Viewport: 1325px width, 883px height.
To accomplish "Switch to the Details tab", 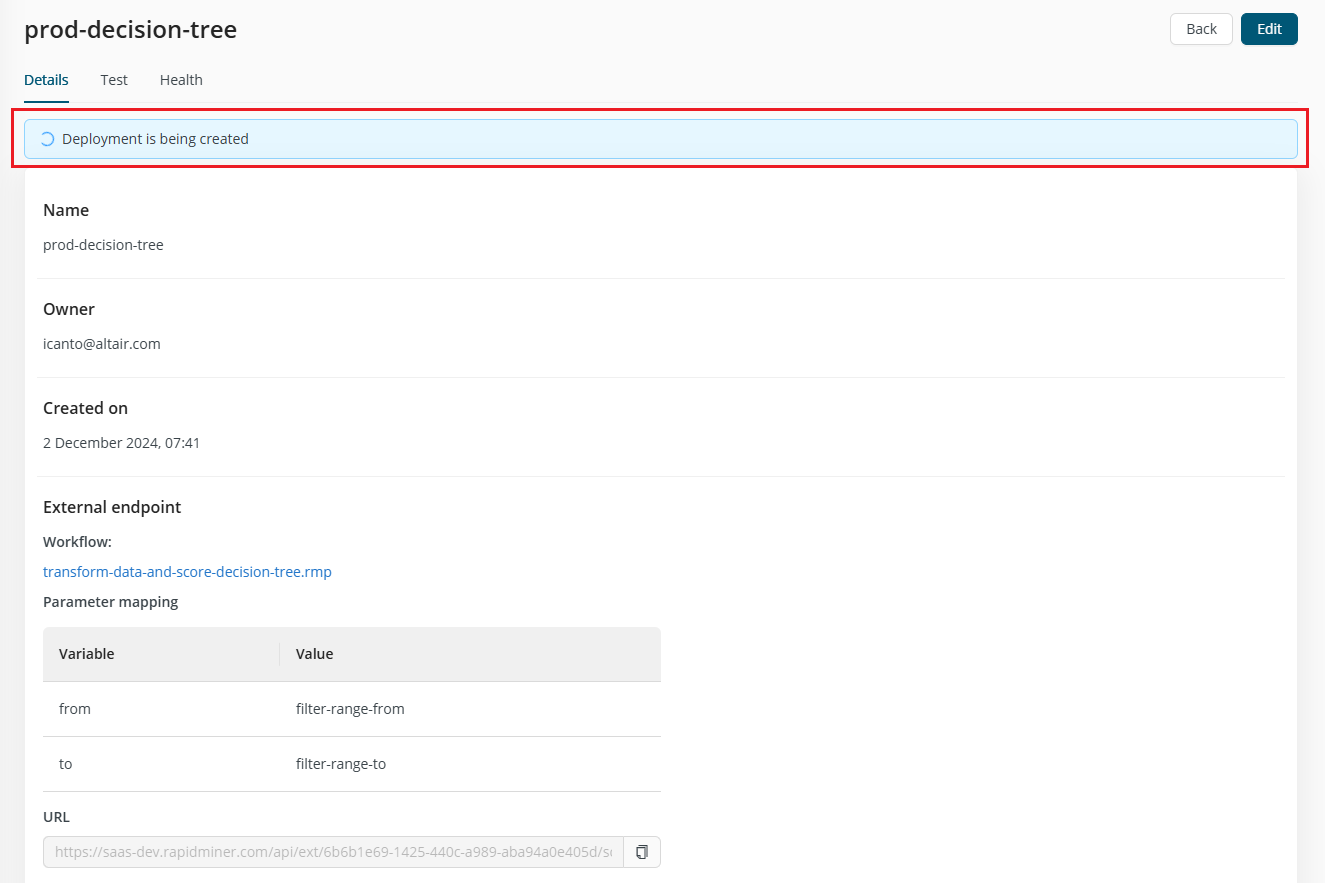I will 46,80.
